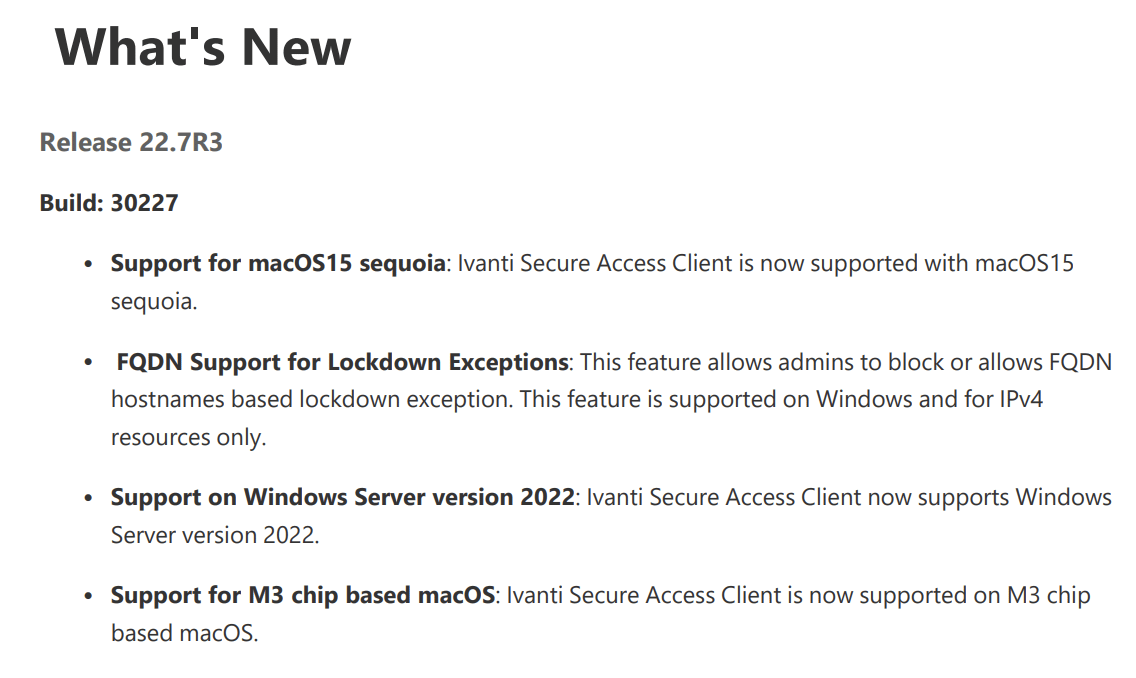1136x678 pixels.
Task: Click the "Build: 30227" line
Action: tap(109, 203)
